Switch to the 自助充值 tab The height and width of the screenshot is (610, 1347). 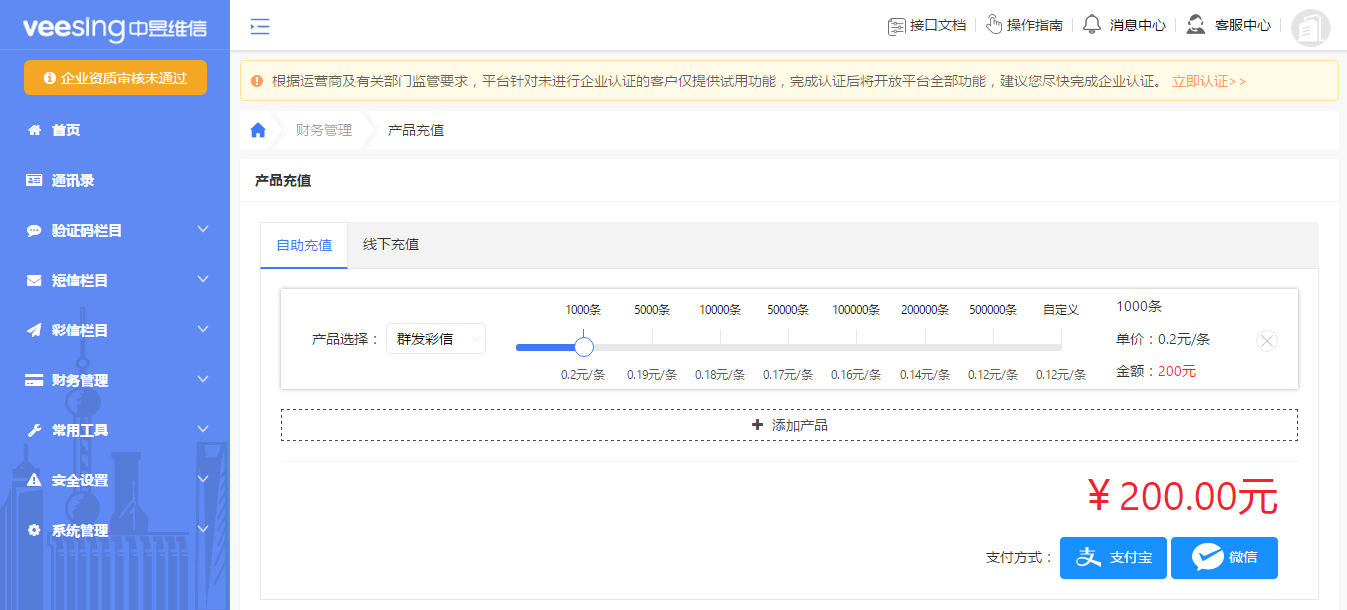coord(303,243)
